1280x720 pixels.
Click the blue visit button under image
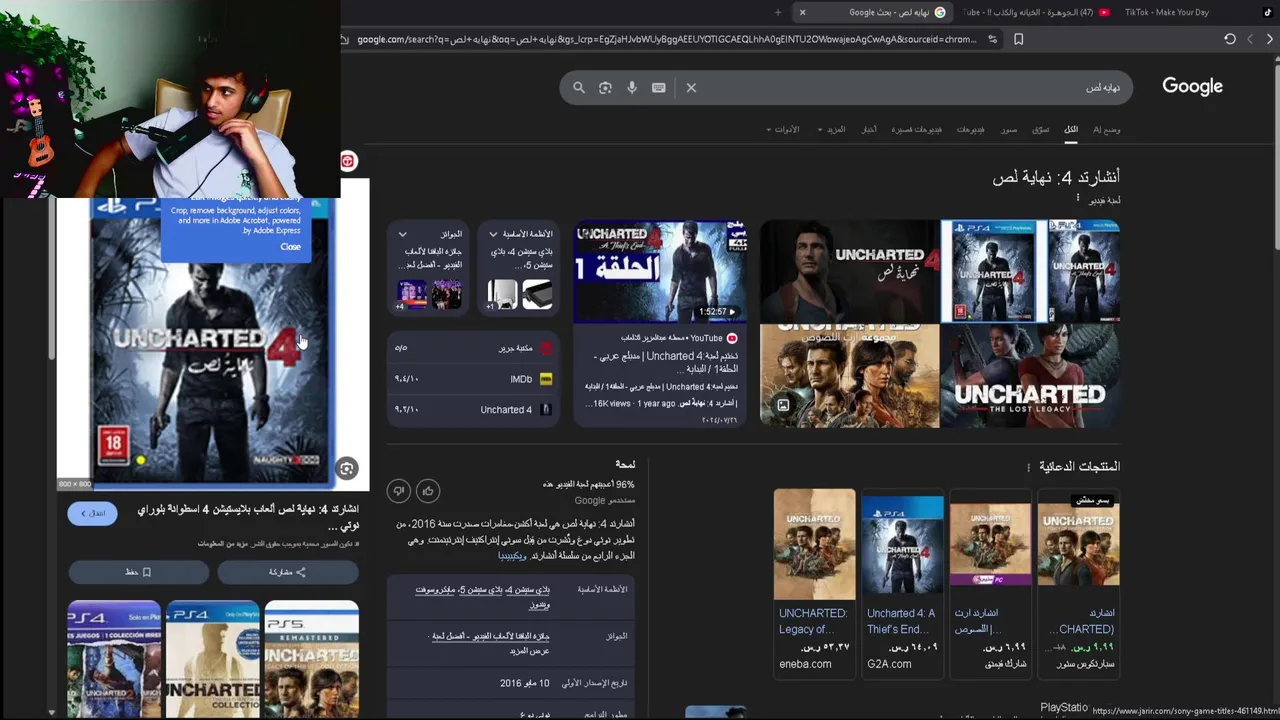pos(93,513)
